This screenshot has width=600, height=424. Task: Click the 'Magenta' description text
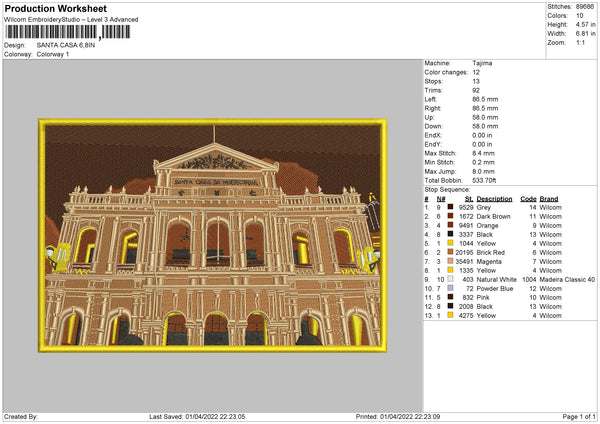click(x=489, y=261)
